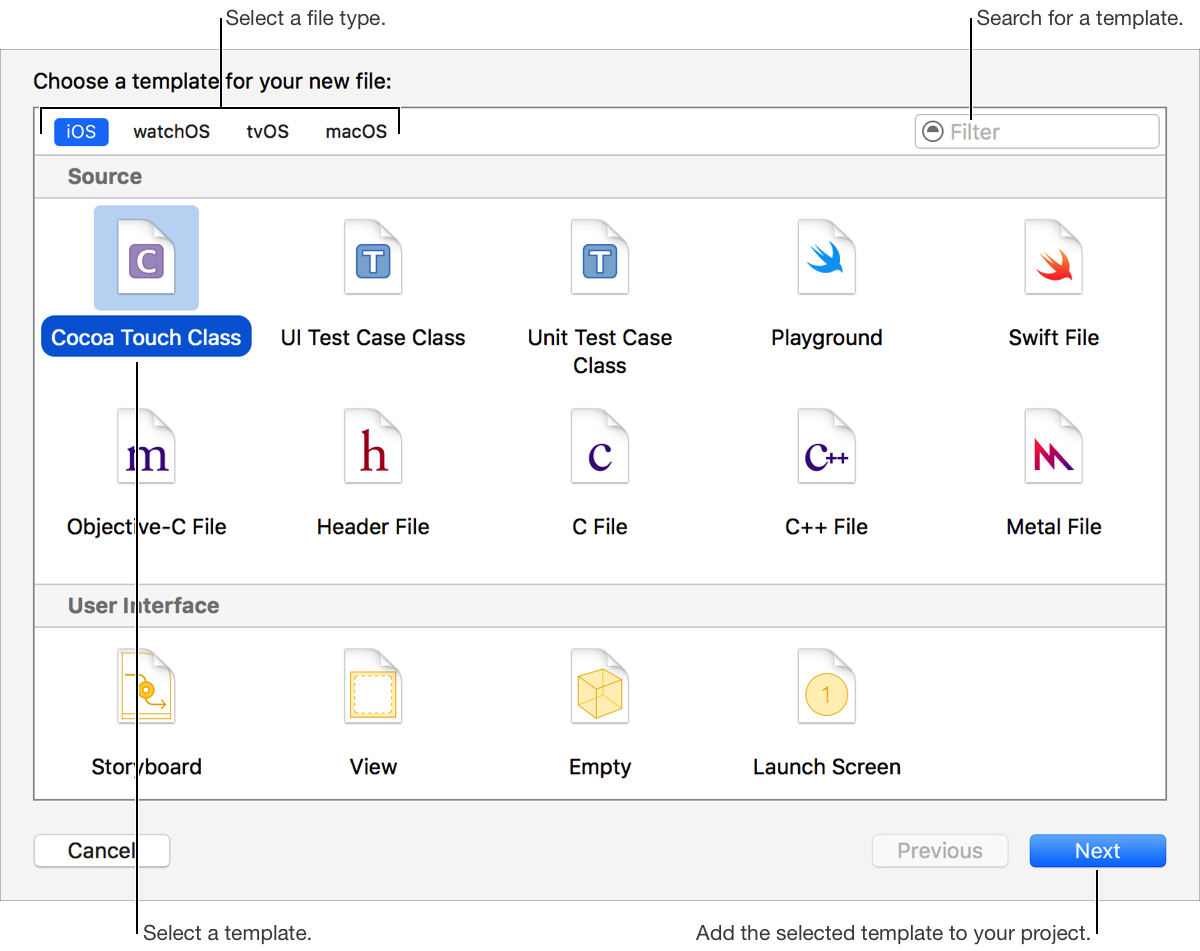Select the Metal File template icon
Image resolution: width=1200 pixels, height=951 pixels.
click(x=1054, y=447)
